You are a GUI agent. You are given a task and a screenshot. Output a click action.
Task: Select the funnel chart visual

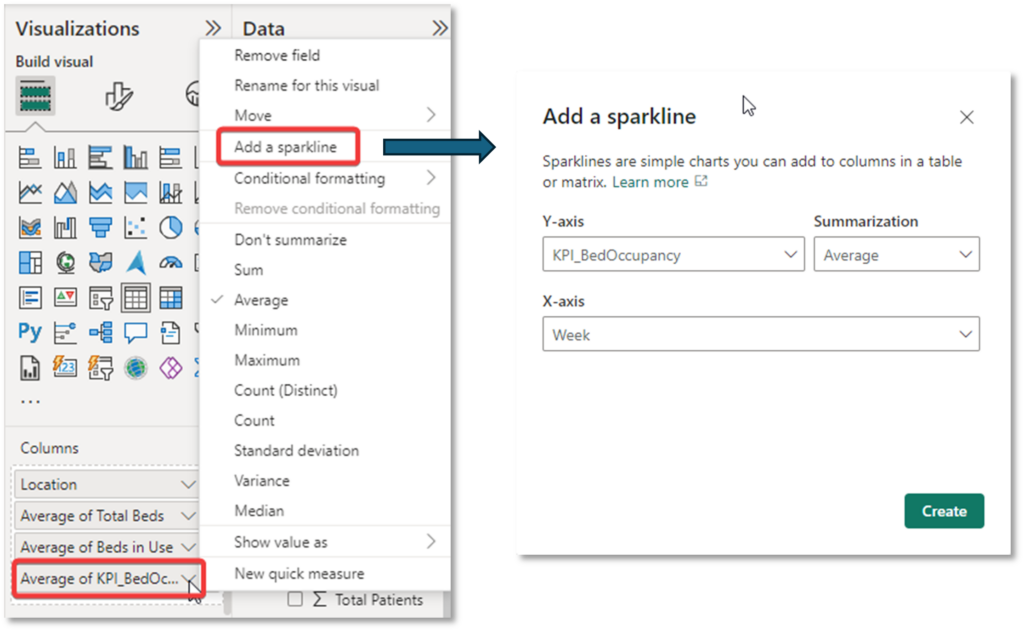point(103,227)
